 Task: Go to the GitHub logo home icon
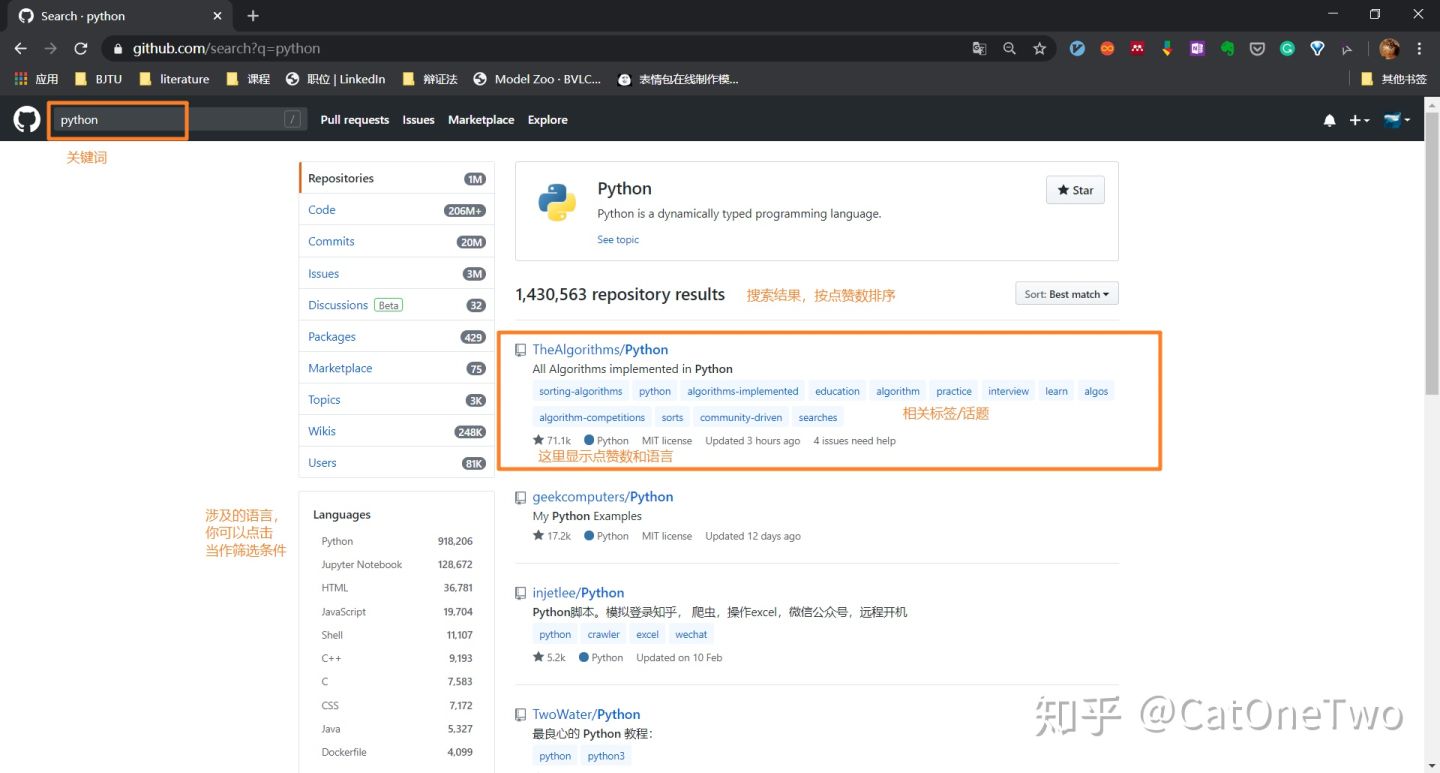tap(27, 120)
